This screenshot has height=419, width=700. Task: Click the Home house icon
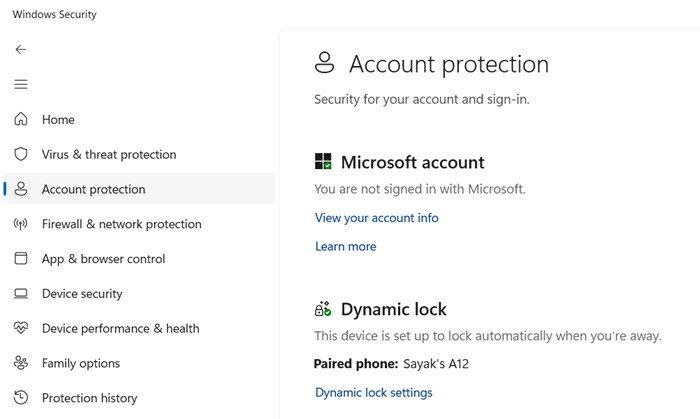(x=21, y=119)
